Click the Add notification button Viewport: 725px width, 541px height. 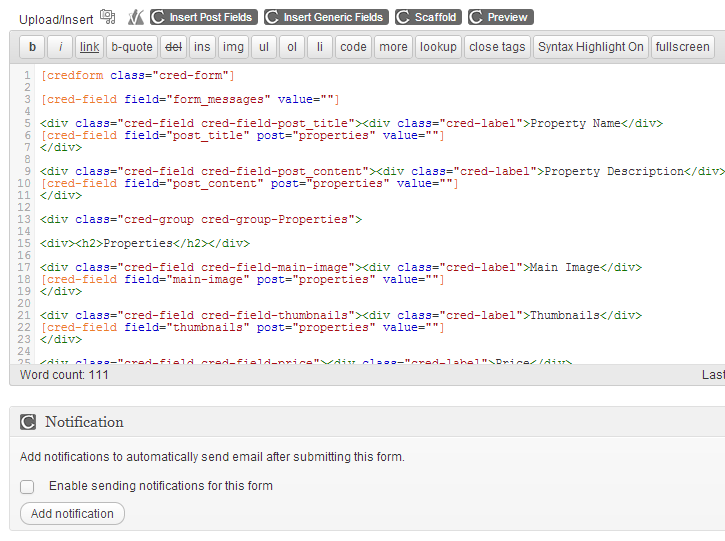72,514
